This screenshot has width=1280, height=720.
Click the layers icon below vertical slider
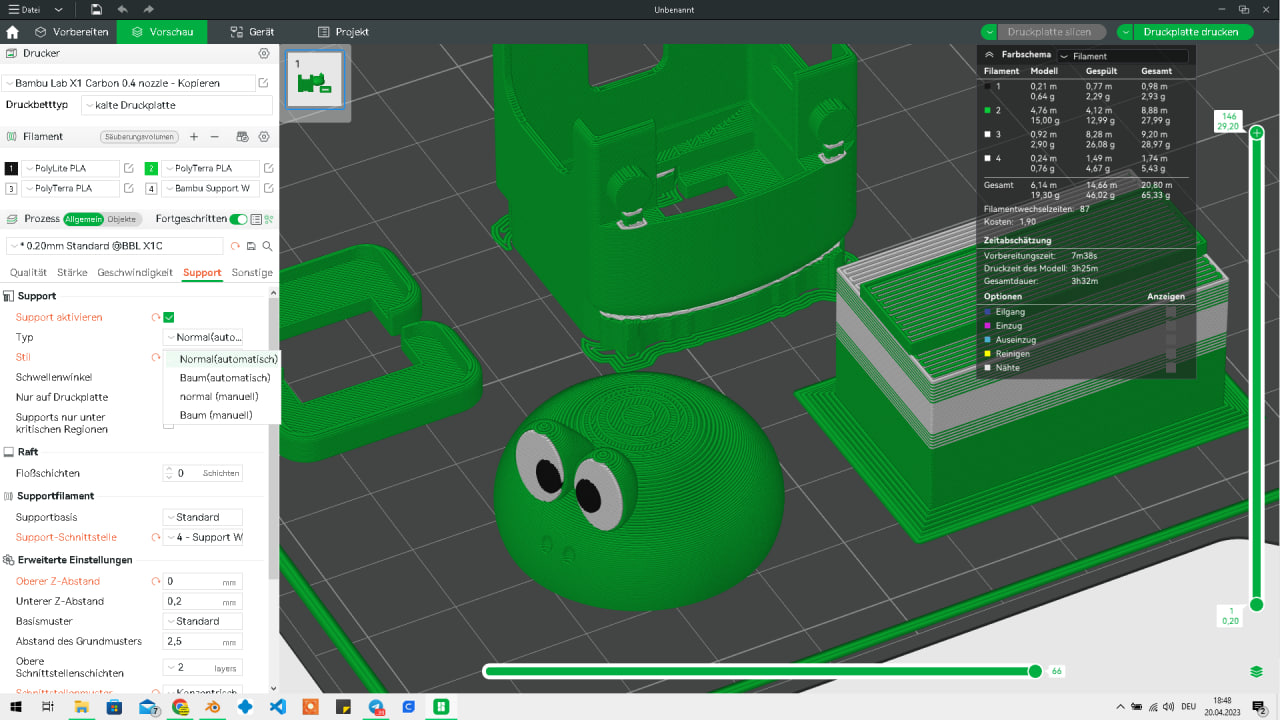click(x=1257, y=671)
